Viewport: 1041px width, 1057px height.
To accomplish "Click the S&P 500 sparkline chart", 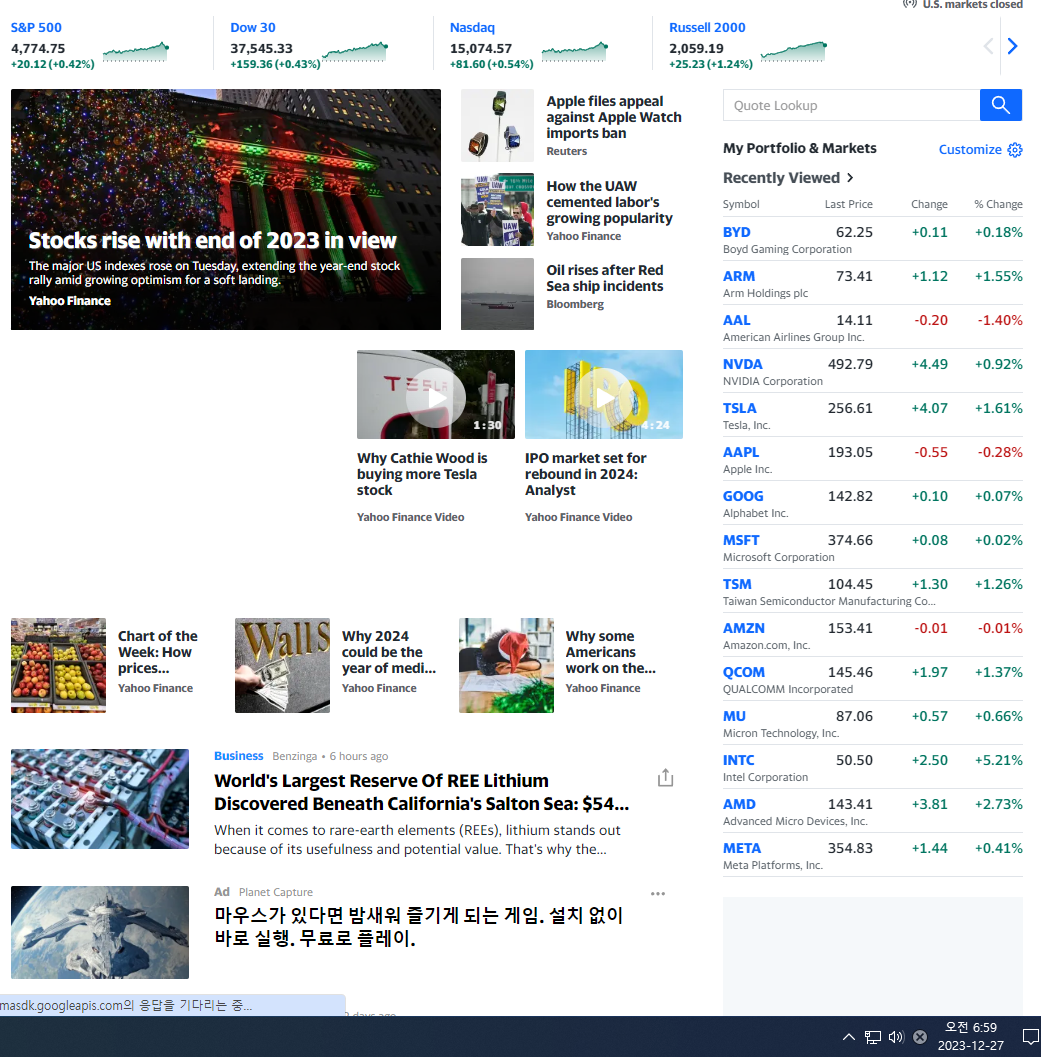I will point(136,52).
